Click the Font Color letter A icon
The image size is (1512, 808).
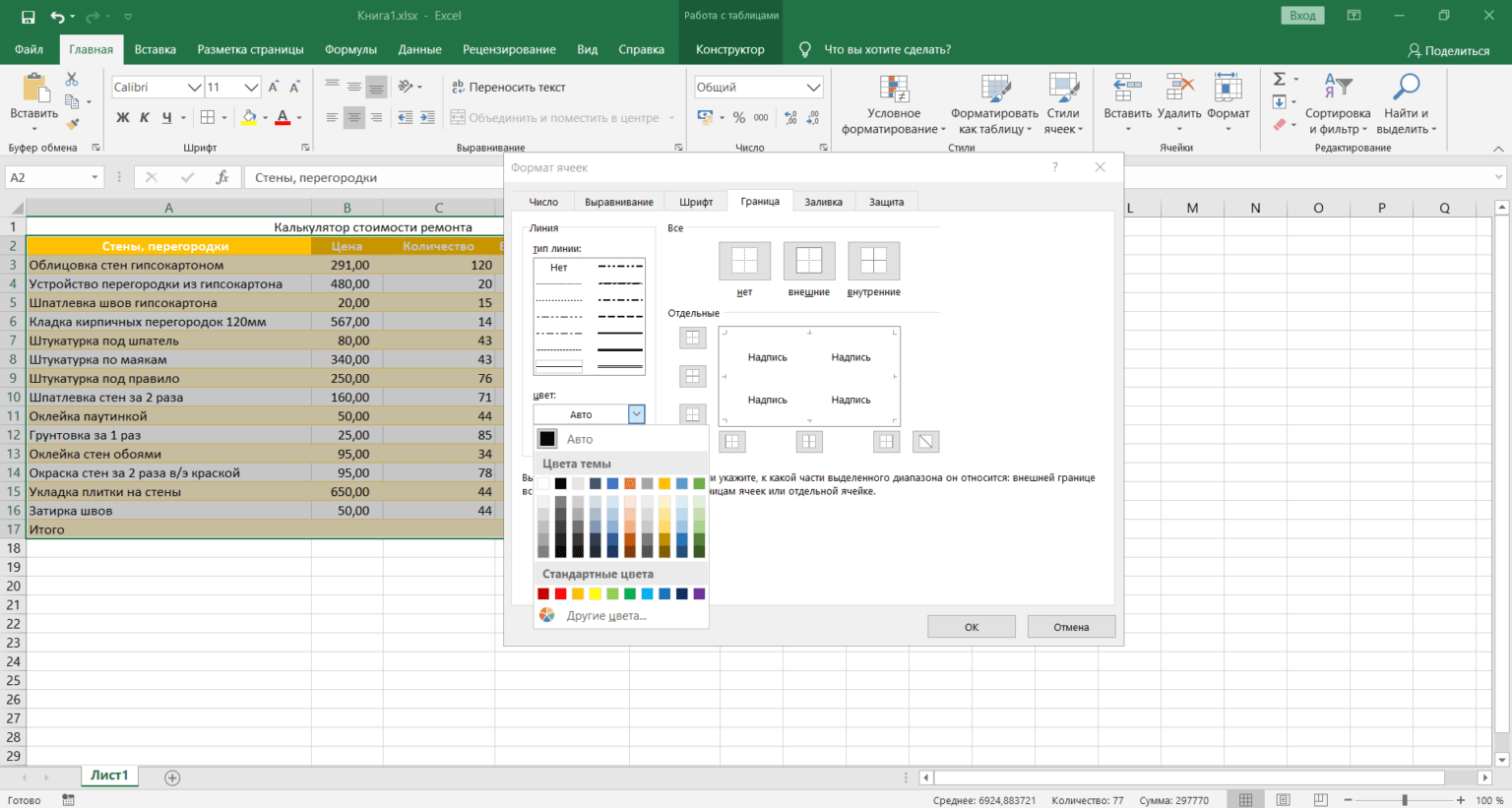tap(283, 117)
